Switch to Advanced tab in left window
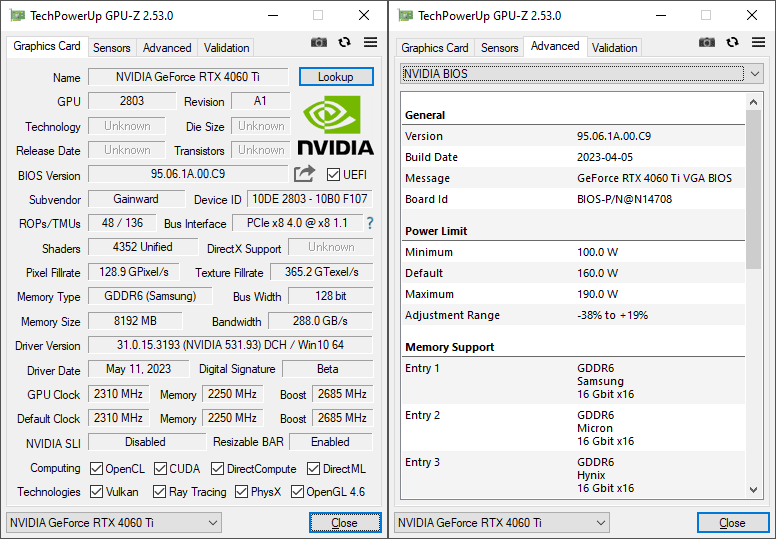The height and width of the screenshot is (539, 776). coord(167,48)
